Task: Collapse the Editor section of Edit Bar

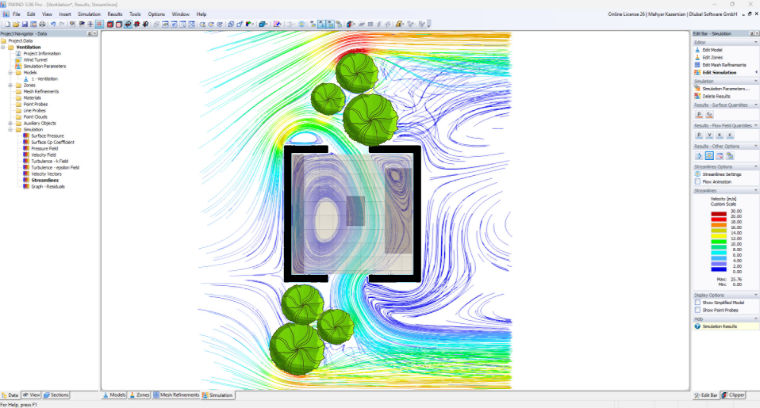Action: point(755,43)
